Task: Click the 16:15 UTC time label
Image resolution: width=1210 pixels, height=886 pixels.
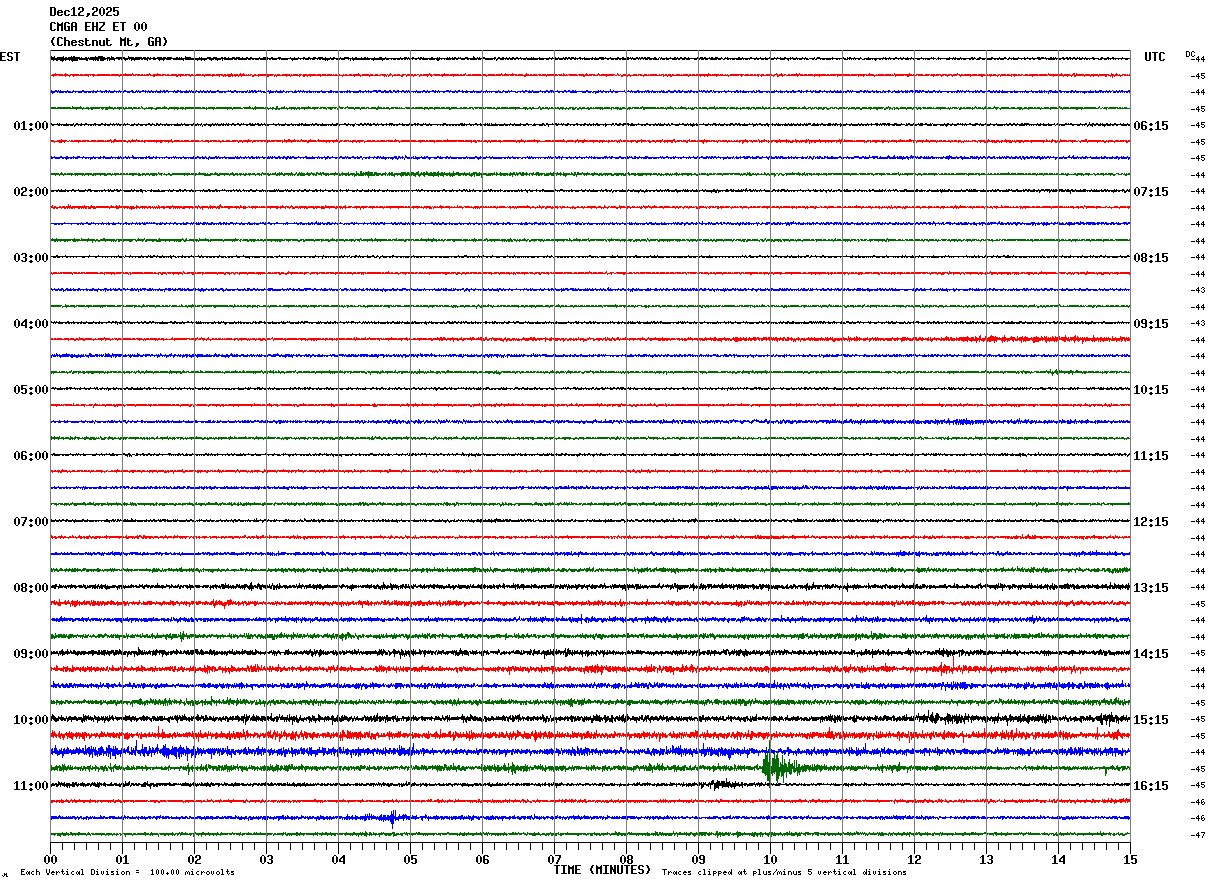Action: pos(1151,786)
